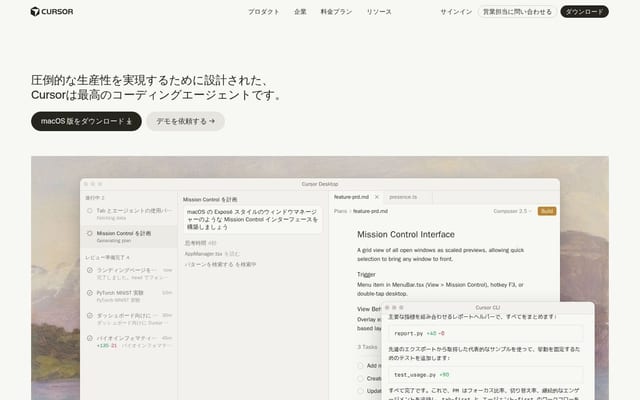Click the macOS の Exposé prompt message box
This screenshot has width=640, height=400.
point(252,220)
